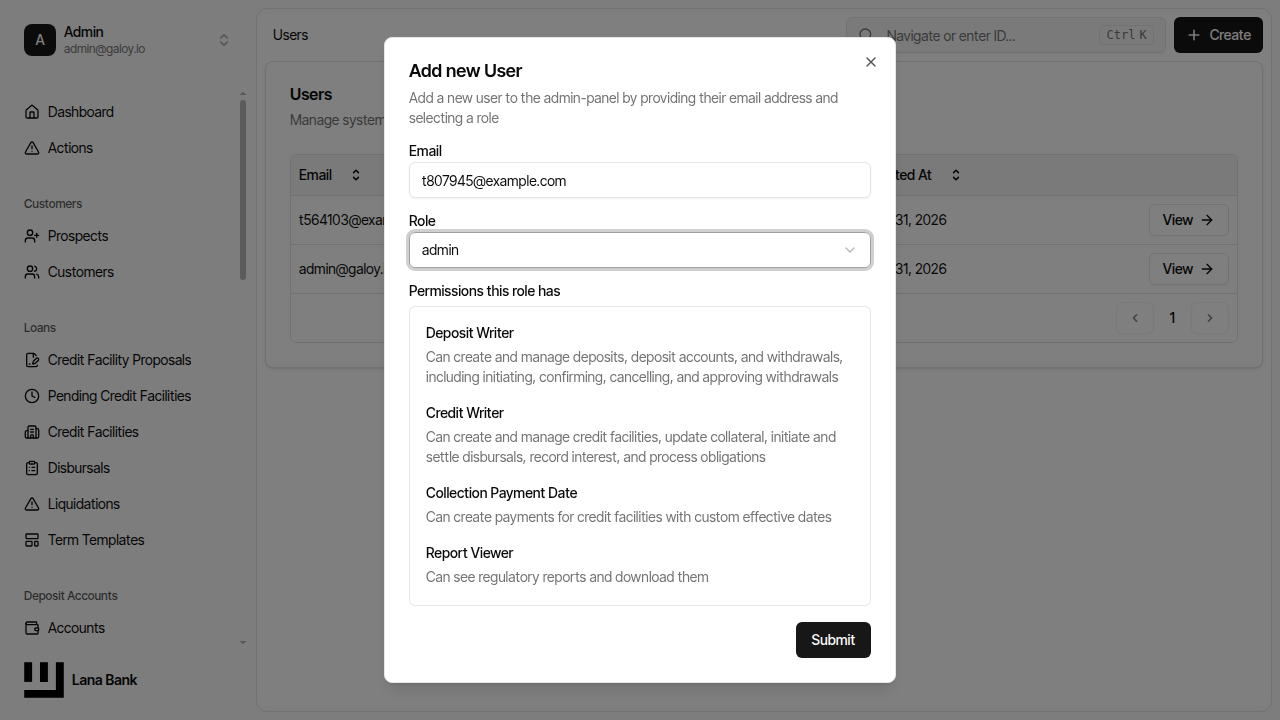View the t564103 user row
Image resolution: width=1280 pixels, height=720 pixels.
[x=1188, y=220]
